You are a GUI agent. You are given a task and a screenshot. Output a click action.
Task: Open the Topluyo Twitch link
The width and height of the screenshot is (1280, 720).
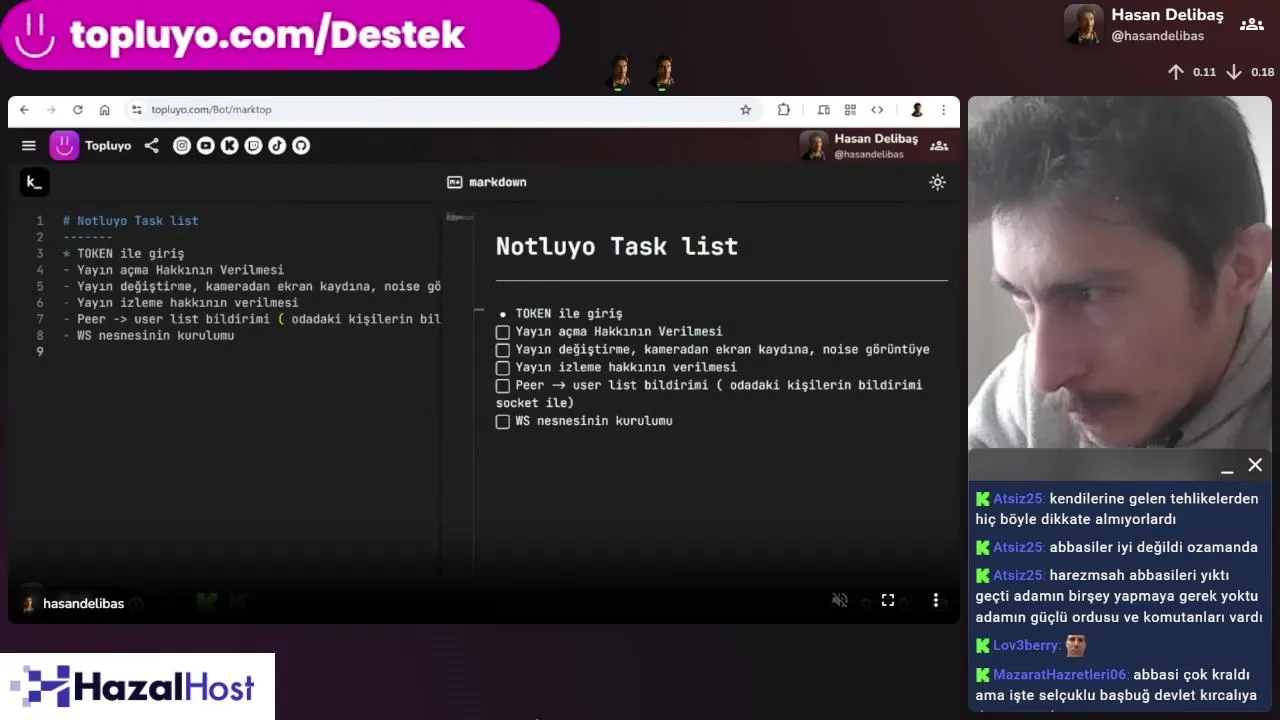click(x=253, y=146)
